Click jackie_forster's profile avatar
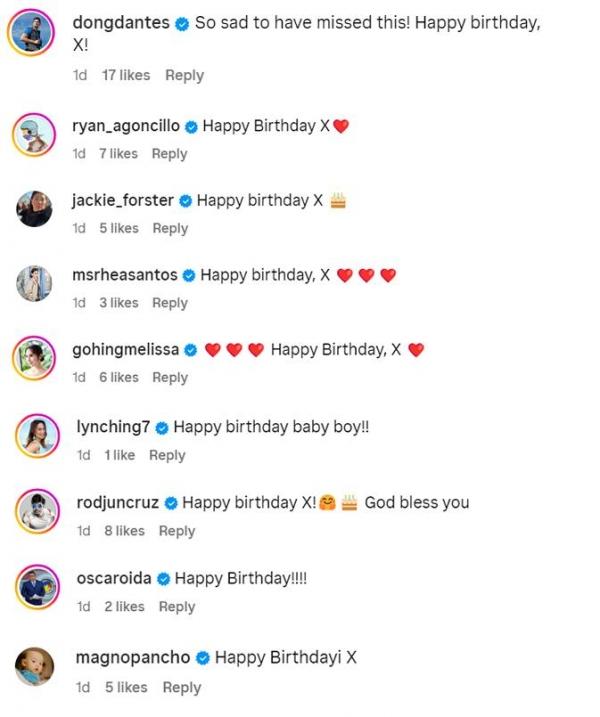The width and height of the screenshot is (600, 717). pyautogui.click(x=34, y=209)
